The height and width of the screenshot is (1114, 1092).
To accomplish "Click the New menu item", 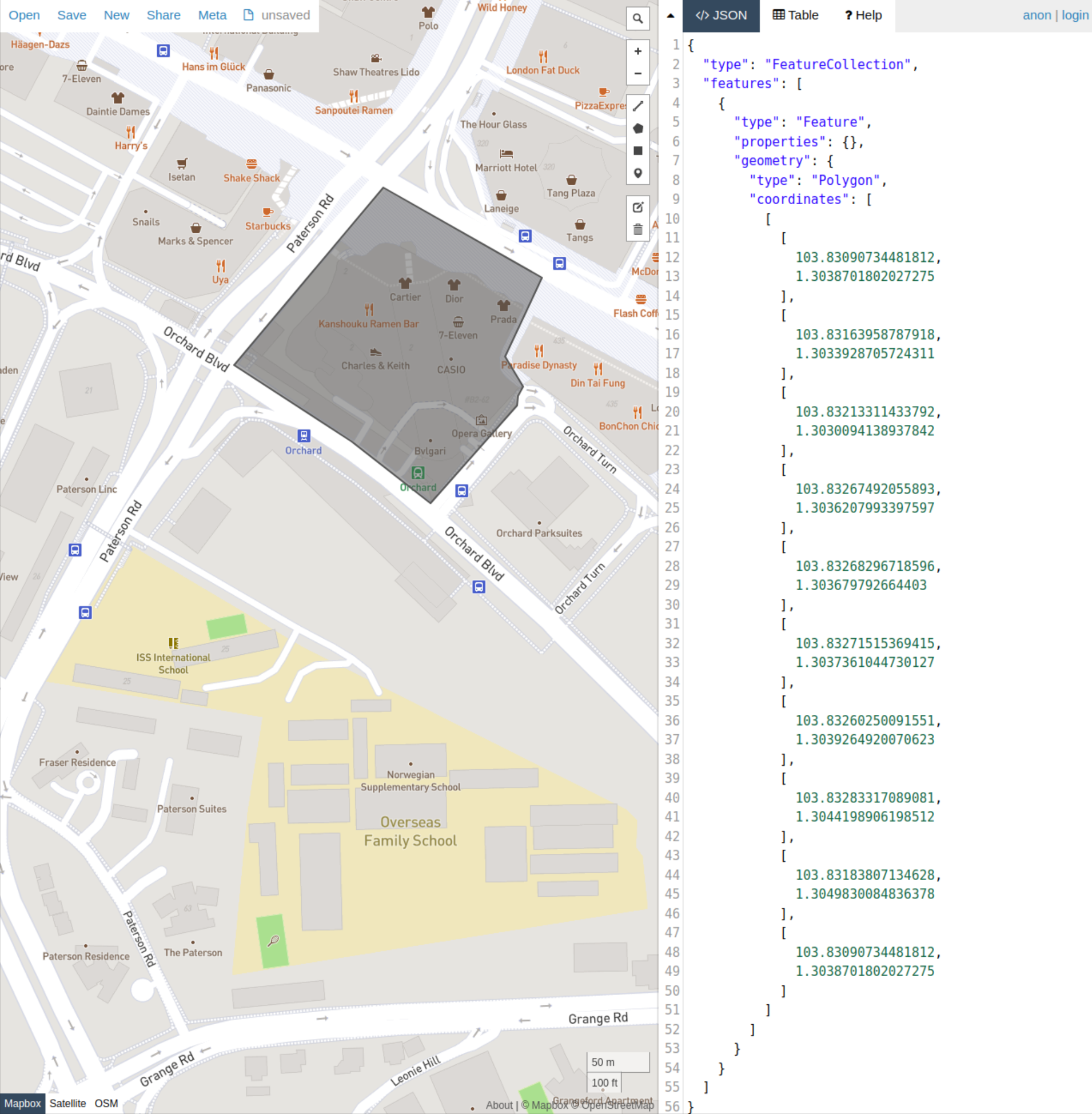I will (117, 15).
